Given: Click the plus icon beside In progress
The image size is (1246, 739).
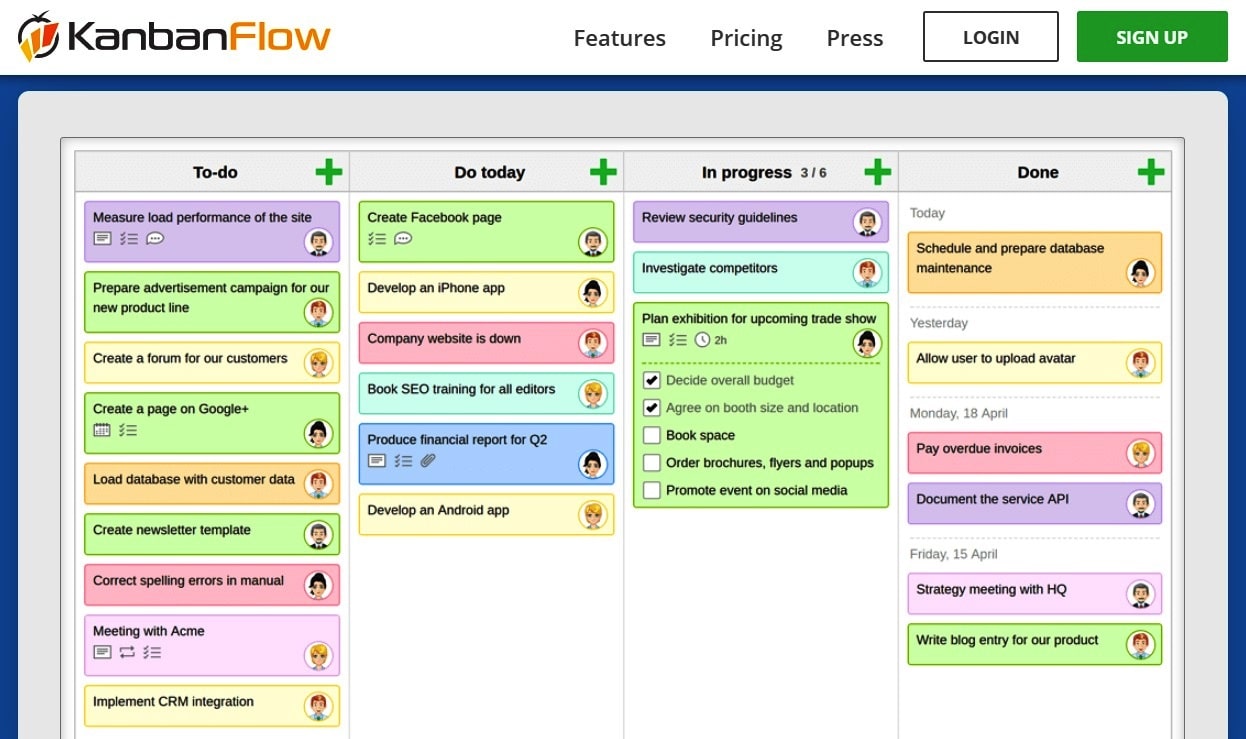Looking at the screenshot, I should pyautogui.click(x=877, y=172).
